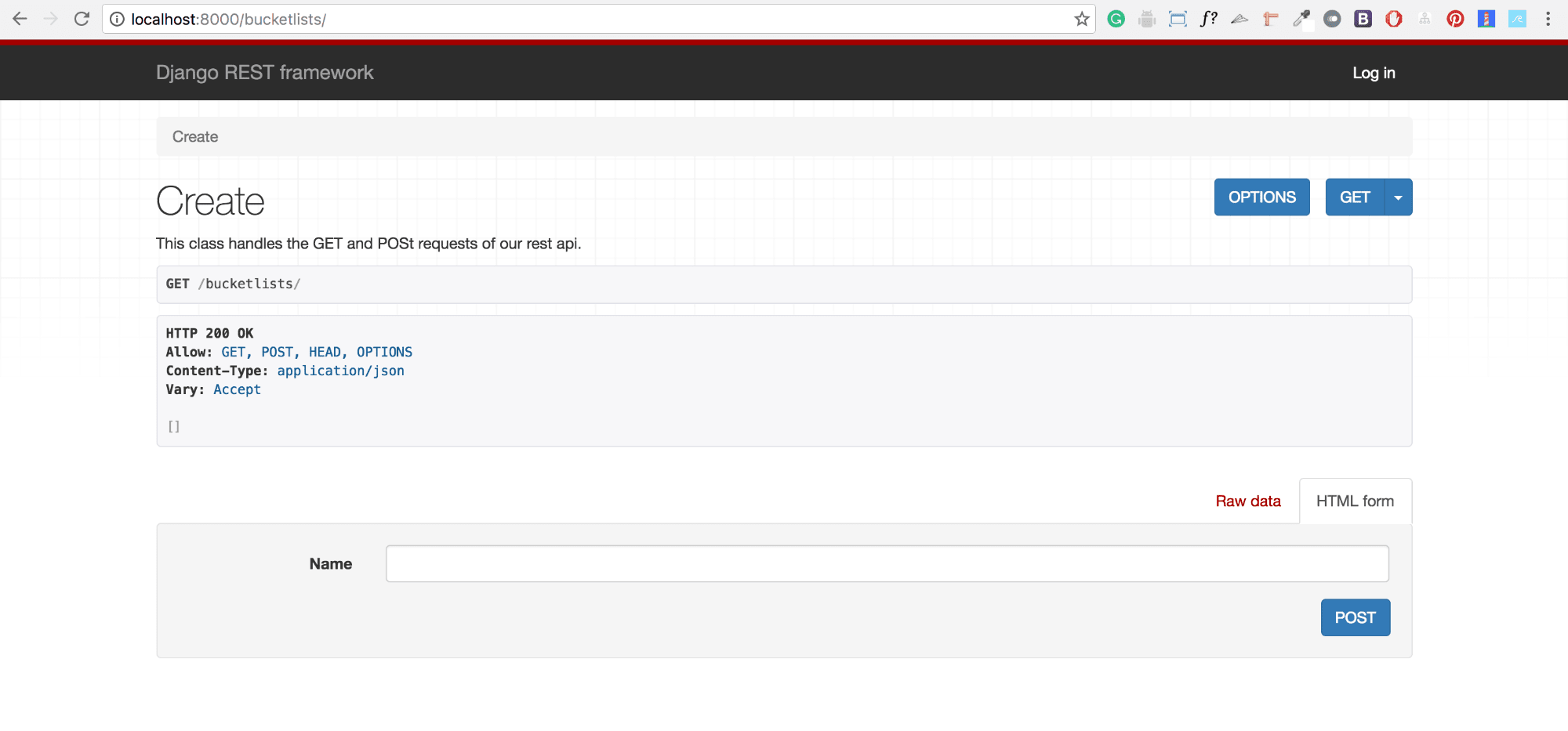The height and width of the screenshot is (731, 1568).
Task: Click the 'application/json' content type value
Action: pos(341,371)
